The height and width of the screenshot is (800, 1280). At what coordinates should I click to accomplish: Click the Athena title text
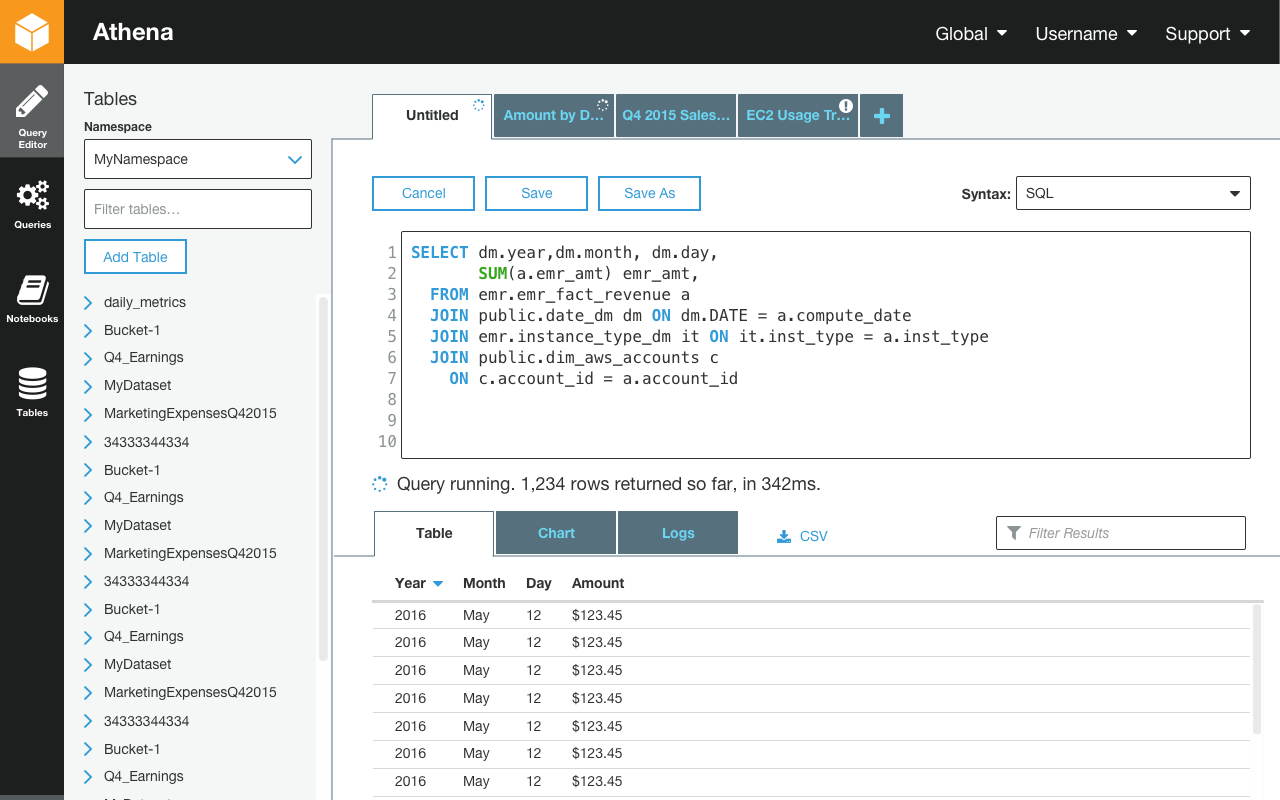[133, 32]
